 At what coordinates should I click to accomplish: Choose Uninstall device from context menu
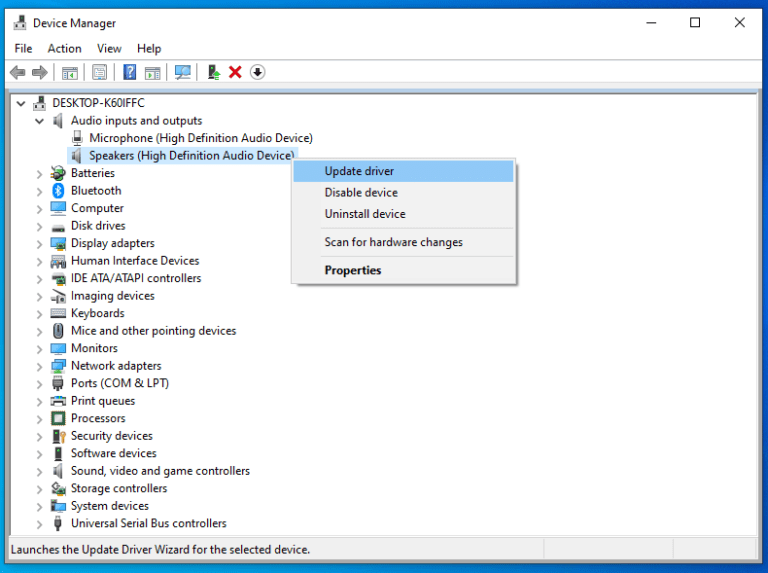[x=403, y=214]
